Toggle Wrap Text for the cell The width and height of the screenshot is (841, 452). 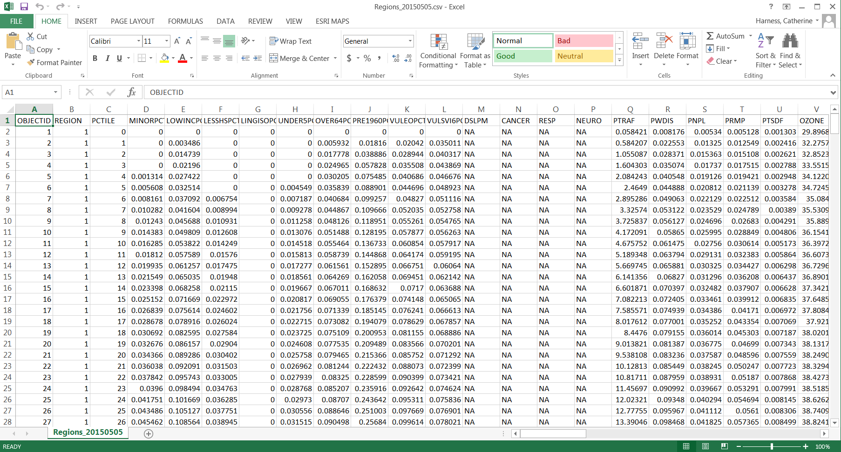point(290,41)
